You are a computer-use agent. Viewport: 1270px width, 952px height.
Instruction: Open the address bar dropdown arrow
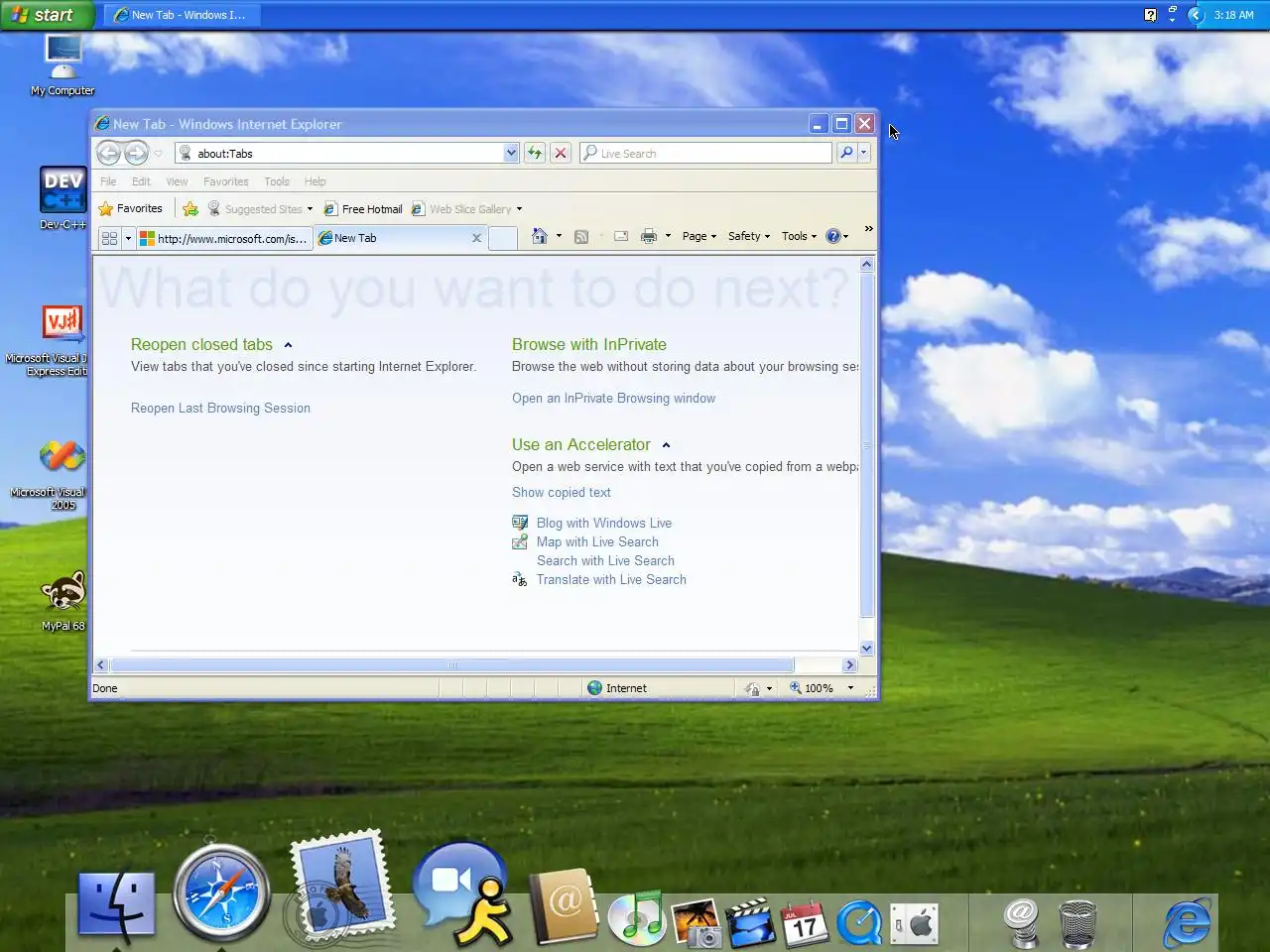coord(511,153)
